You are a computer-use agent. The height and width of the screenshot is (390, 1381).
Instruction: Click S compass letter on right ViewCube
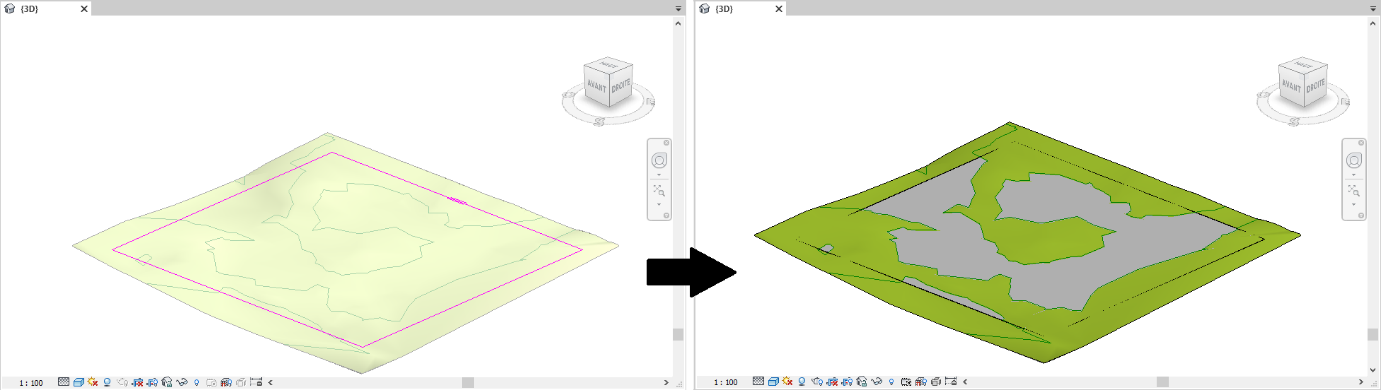tap(1293, 122)
